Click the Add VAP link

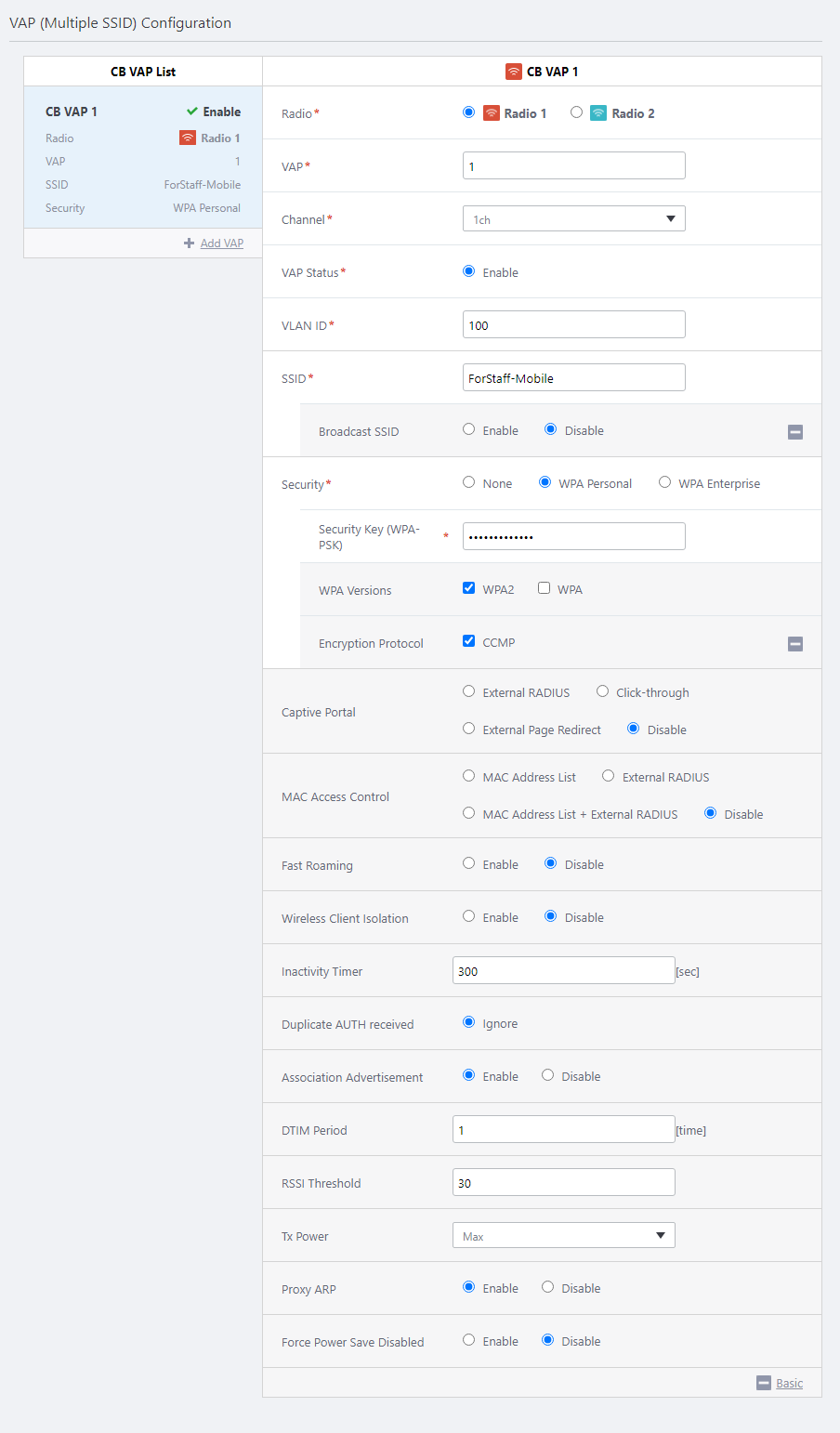tap(222, 243)
